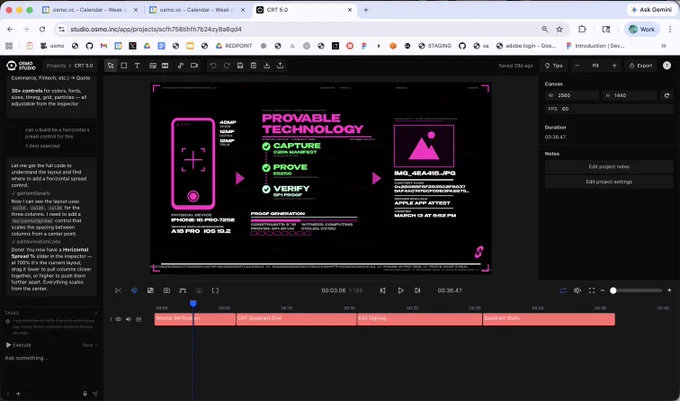Image resolution: width=680 pixels, height=401 pixels.
Task: Toggle the blue keyframe diamond tool
Action: (134, 290)
